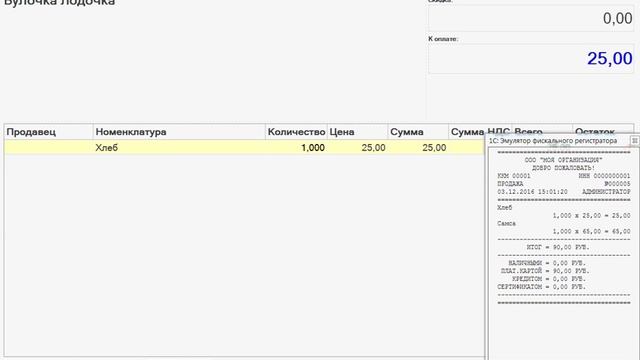
Task: Click the emulator window title bar text
Action: (553, 140)
